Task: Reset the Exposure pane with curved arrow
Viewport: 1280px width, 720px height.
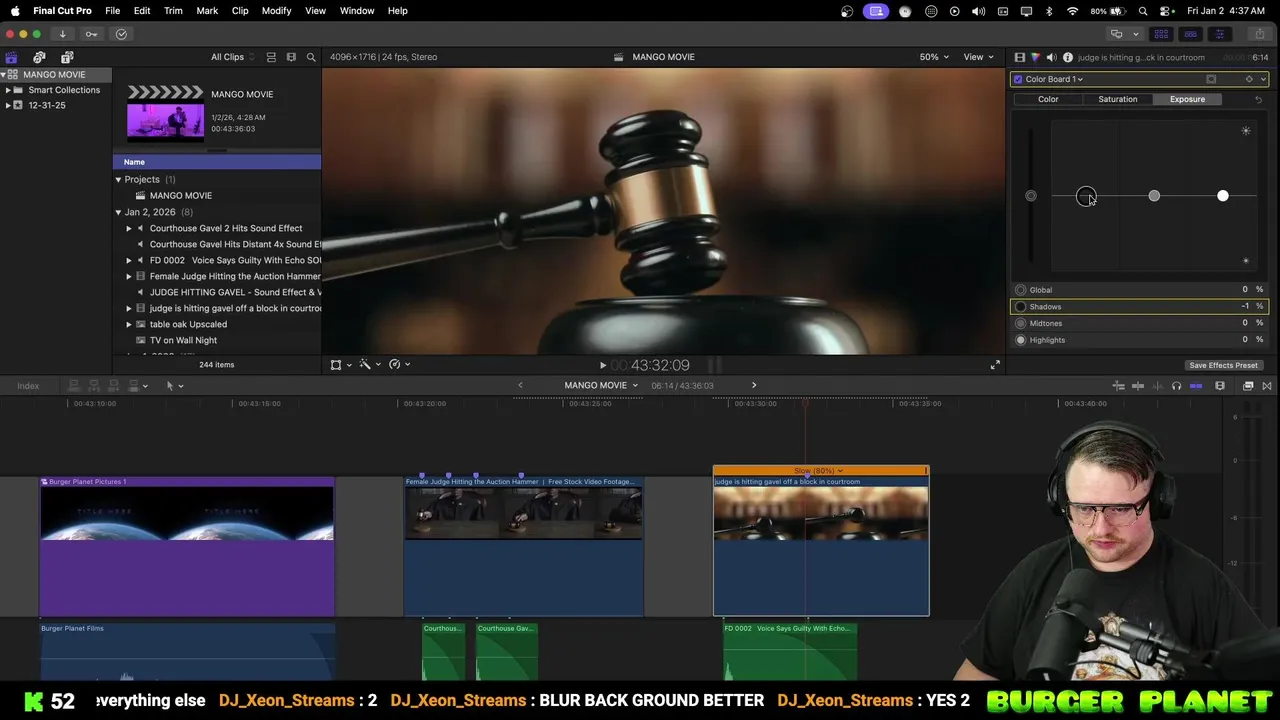Action: (1258, 99)
